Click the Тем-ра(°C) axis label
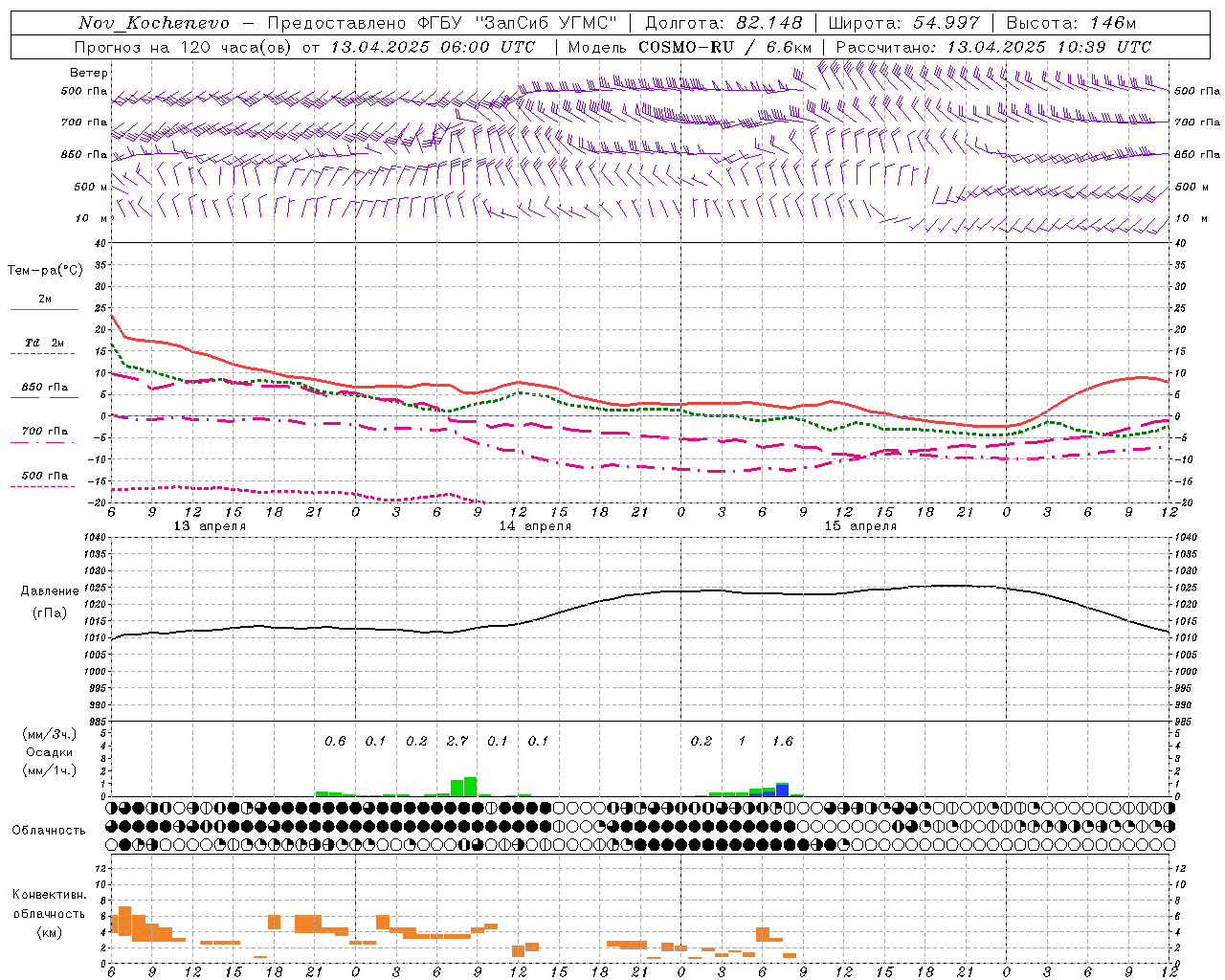 pos(45,271)
